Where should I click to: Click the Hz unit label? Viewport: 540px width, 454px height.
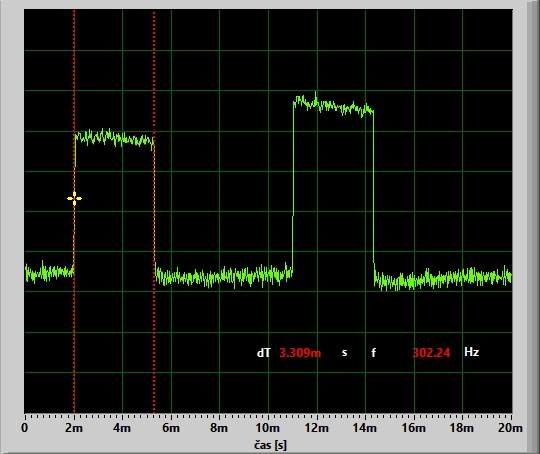471,352
